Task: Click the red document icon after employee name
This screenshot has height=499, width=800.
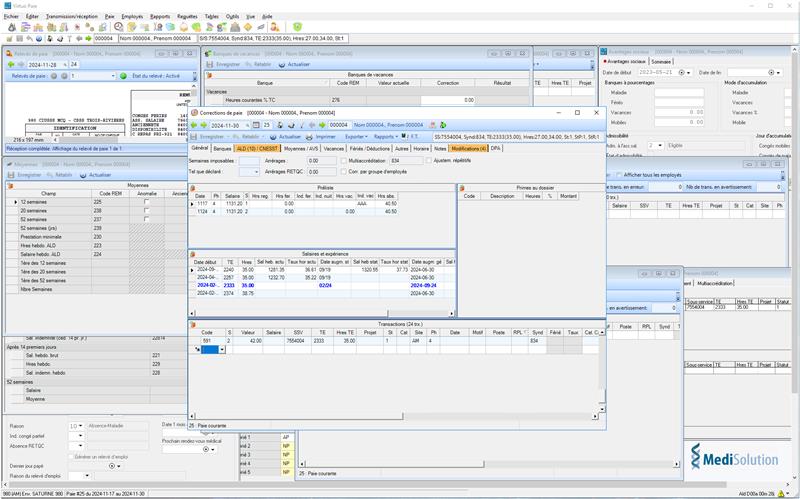Action: coord(433,125)
